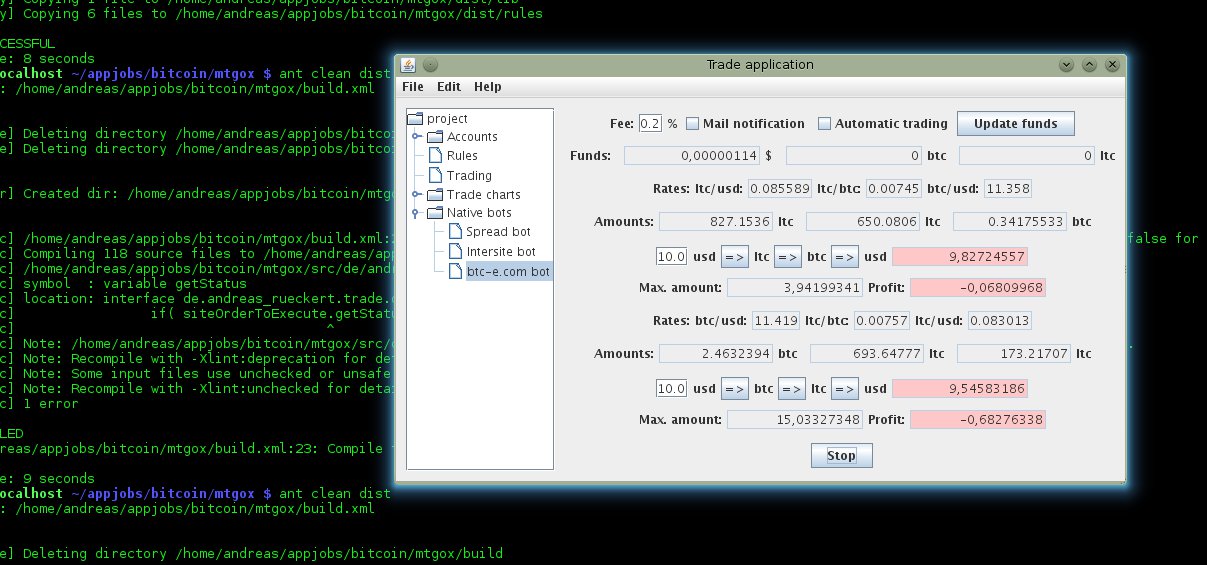Enable the Automatic trading checkbox
The height and width of the screenshot is (565, 1207).
pyautogui.click(x=825, y=124)
